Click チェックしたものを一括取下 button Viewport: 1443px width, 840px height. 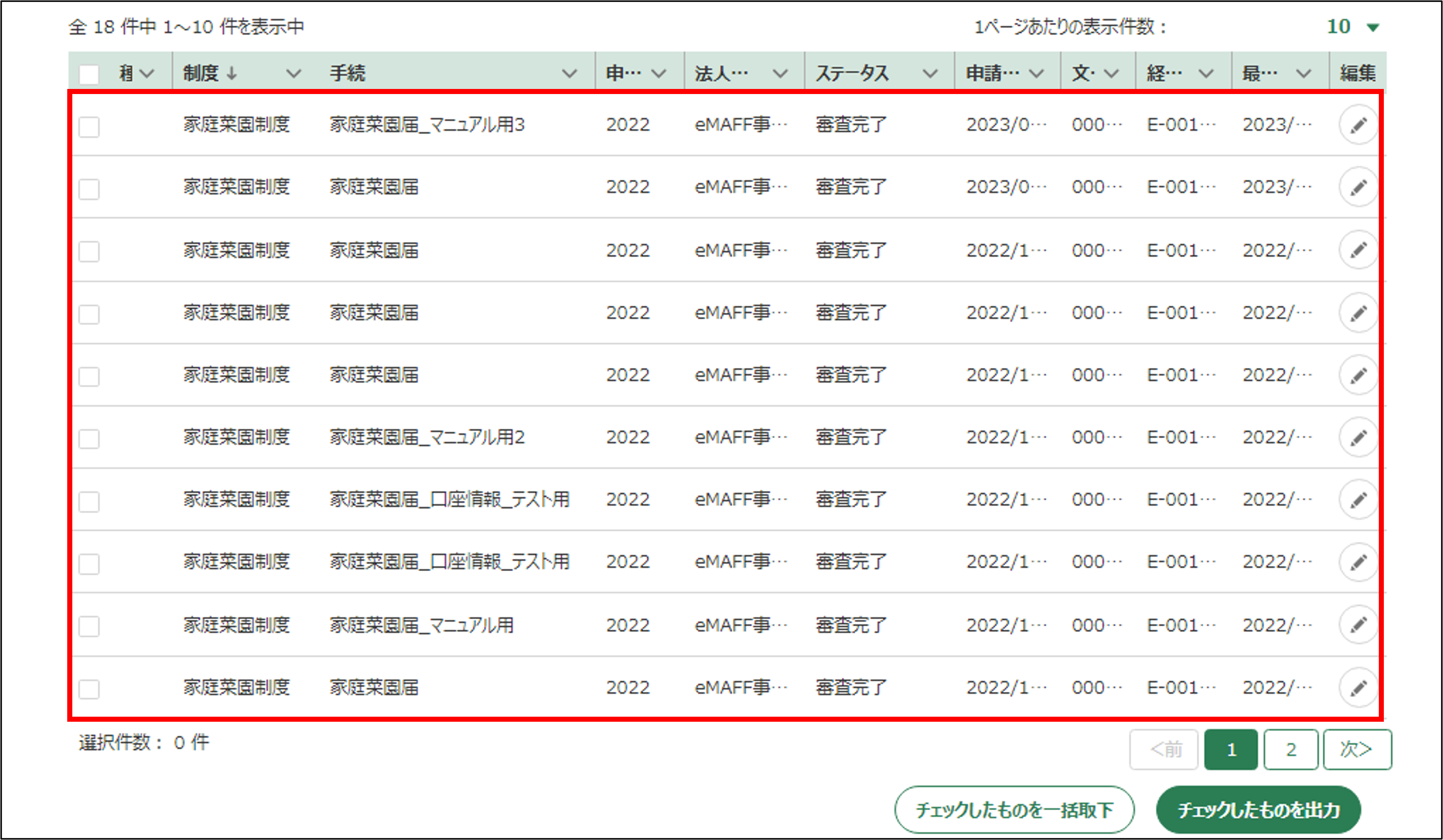pyautogui.click(x=1014, y=810)
